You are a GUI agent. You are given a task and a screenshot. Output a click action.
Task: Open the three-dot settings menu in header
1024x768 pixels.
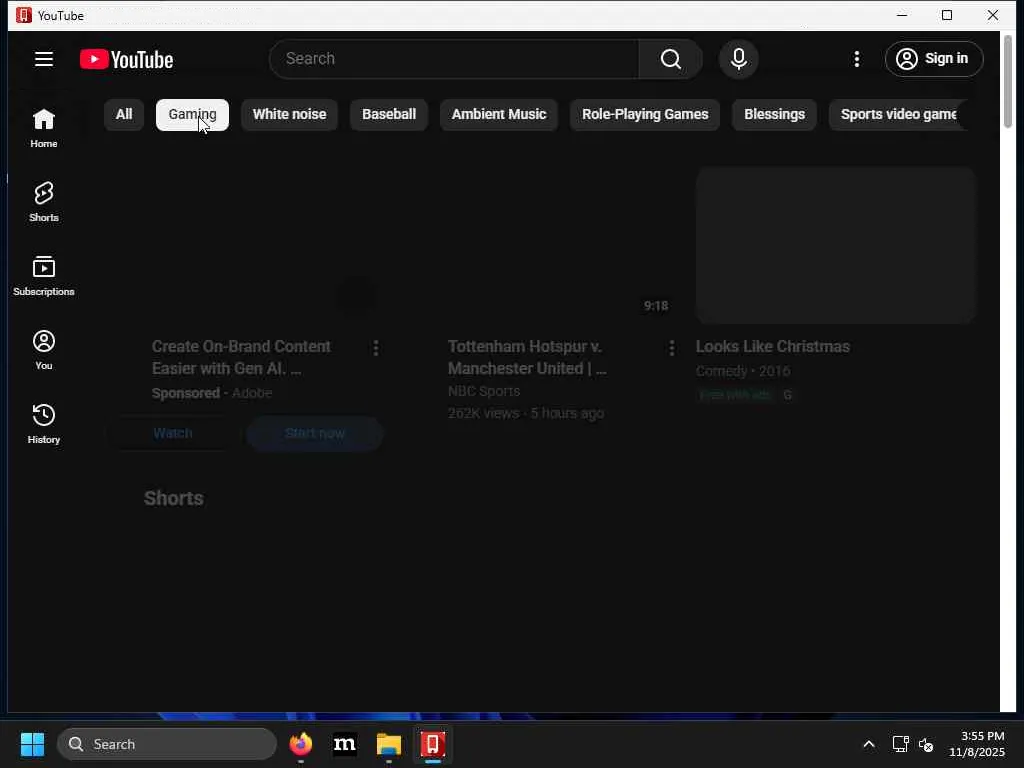click(x=857, y=59)
